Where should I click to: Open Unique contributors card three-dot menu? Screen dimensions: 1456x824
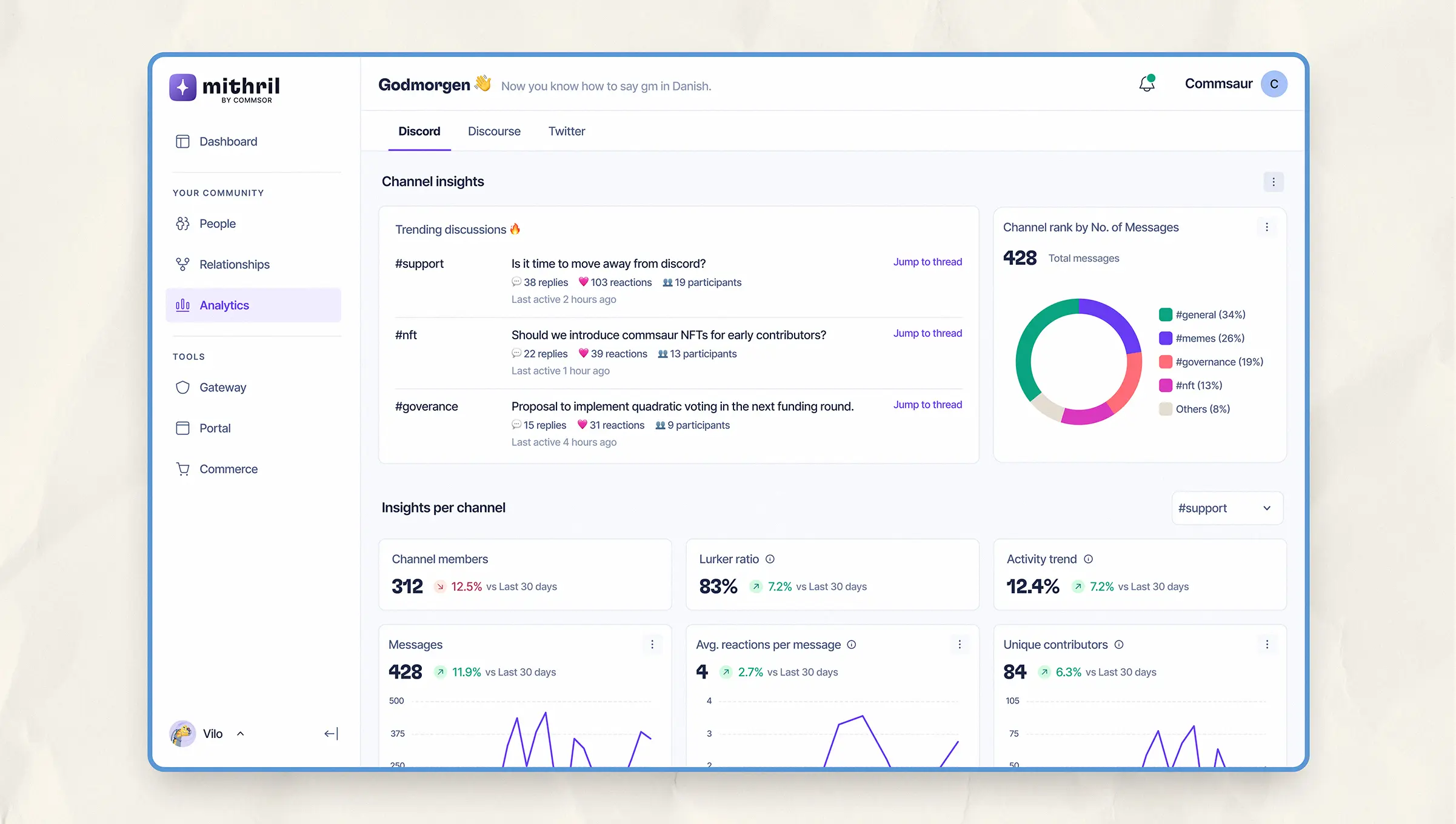coord(1267,645)
